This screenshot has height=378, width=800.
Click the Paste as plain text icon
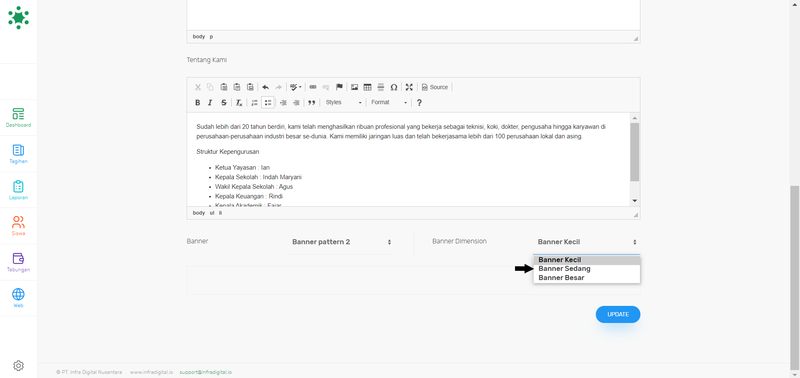tap(237, 87)
